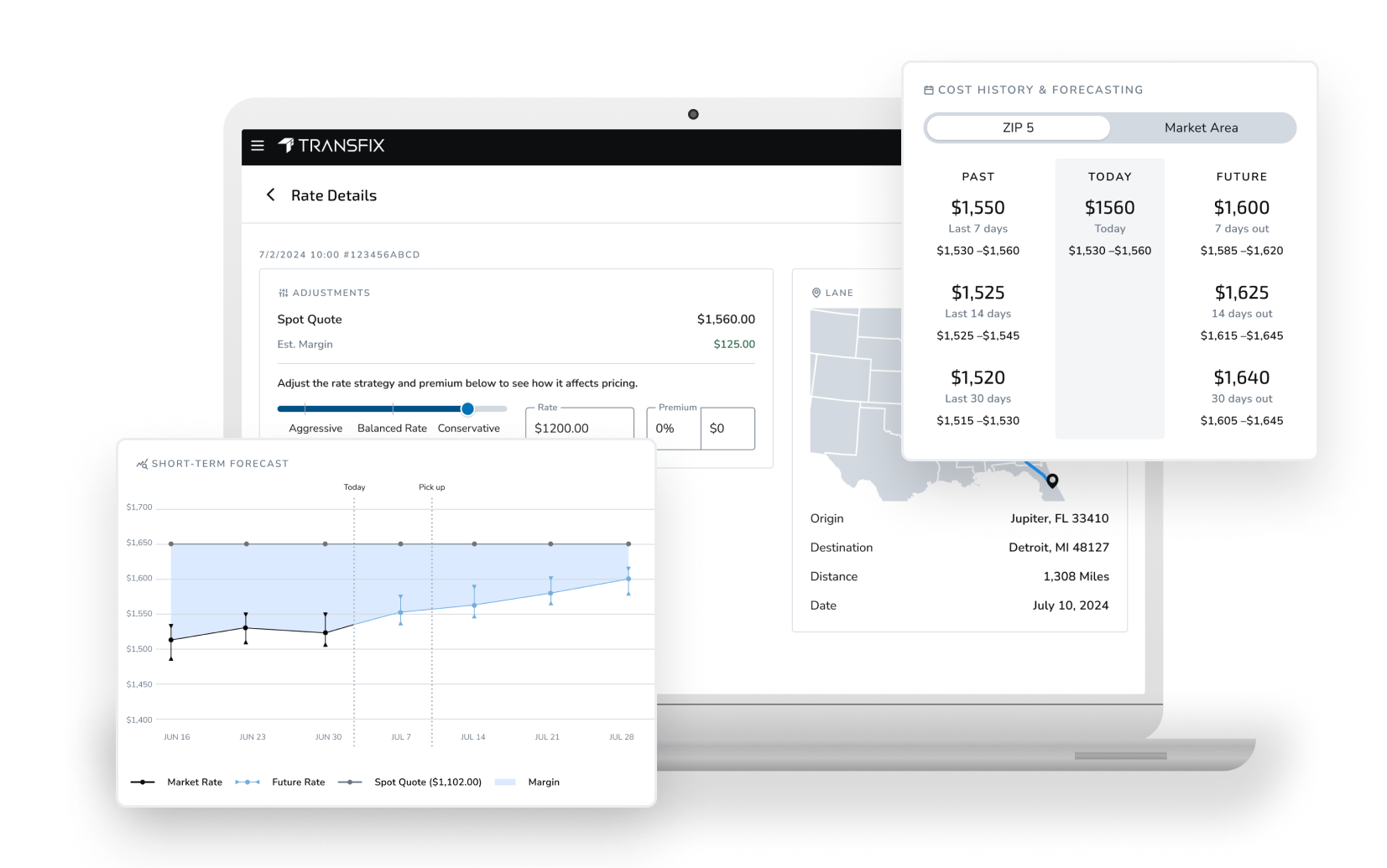Set rate strategy to Balanced Rate
Screen dimensions: 1387x868
coord(392,428)
